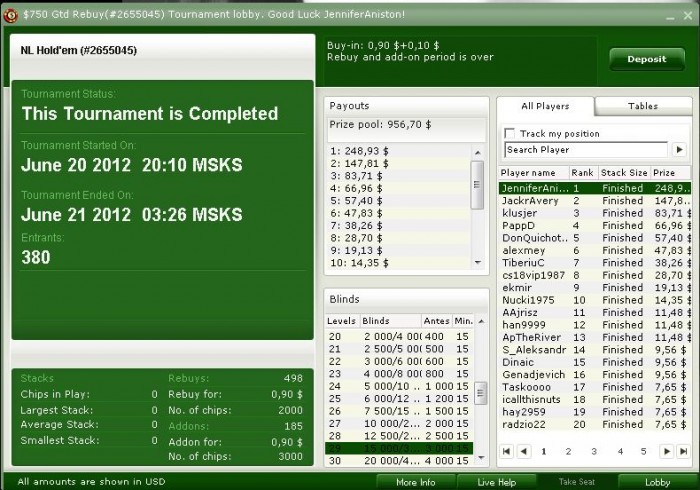The image size is (700, 490).
Task: Minimize the tournament lobby window
Action: click(670, 17)
